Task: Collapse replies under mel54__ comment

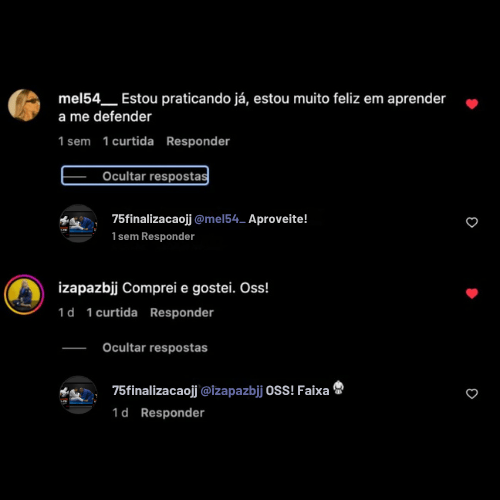Action: click(135, 176)
